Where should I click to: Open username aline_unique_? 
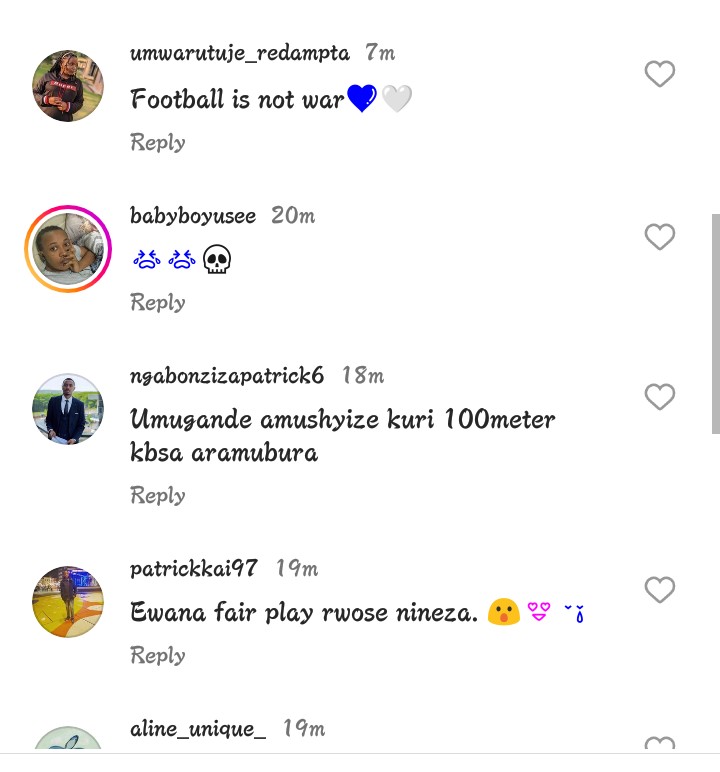[x=198, y=729]
